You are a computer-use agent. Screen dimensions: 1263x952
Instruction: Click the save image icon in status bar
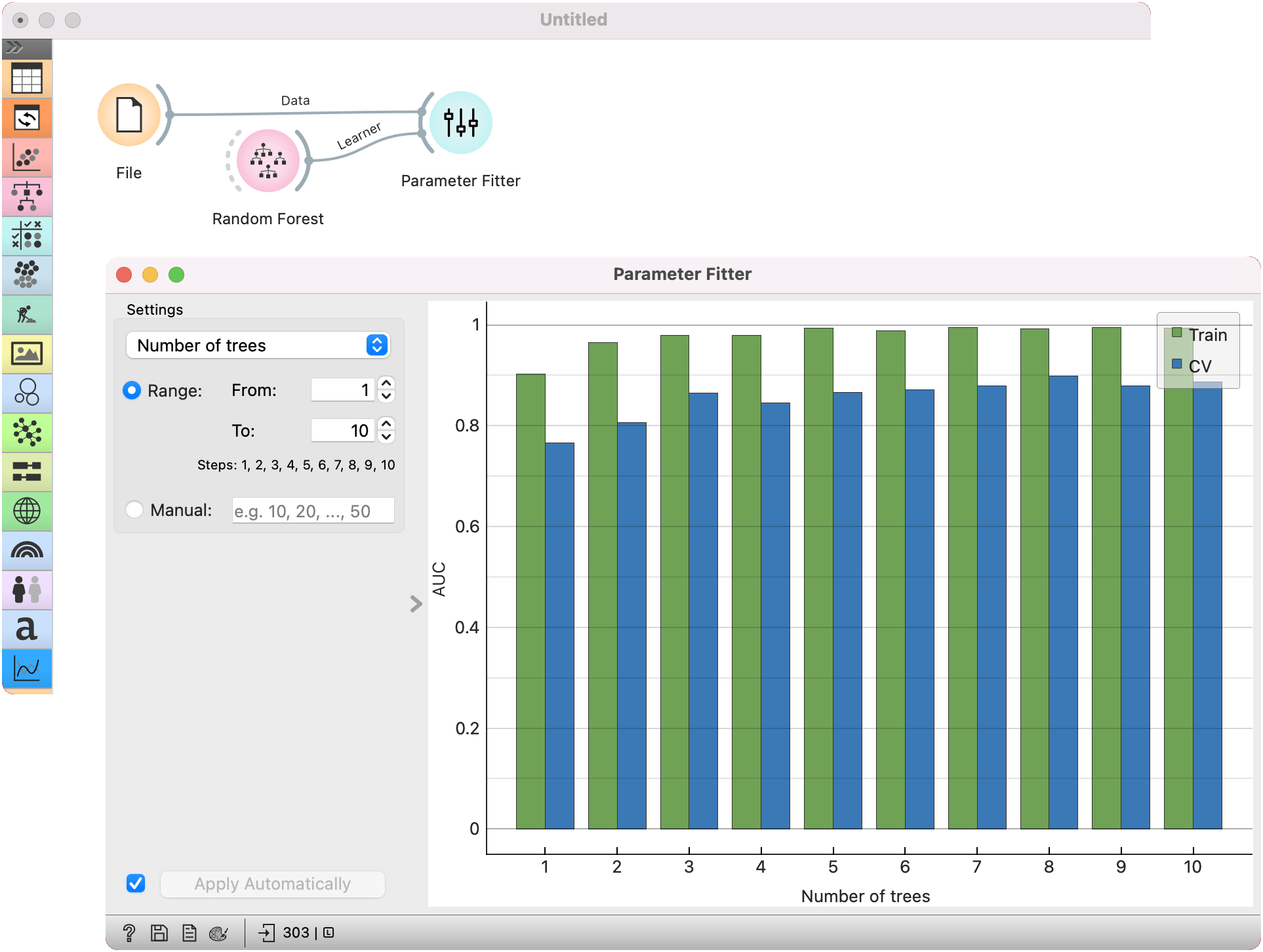(159, 932)
